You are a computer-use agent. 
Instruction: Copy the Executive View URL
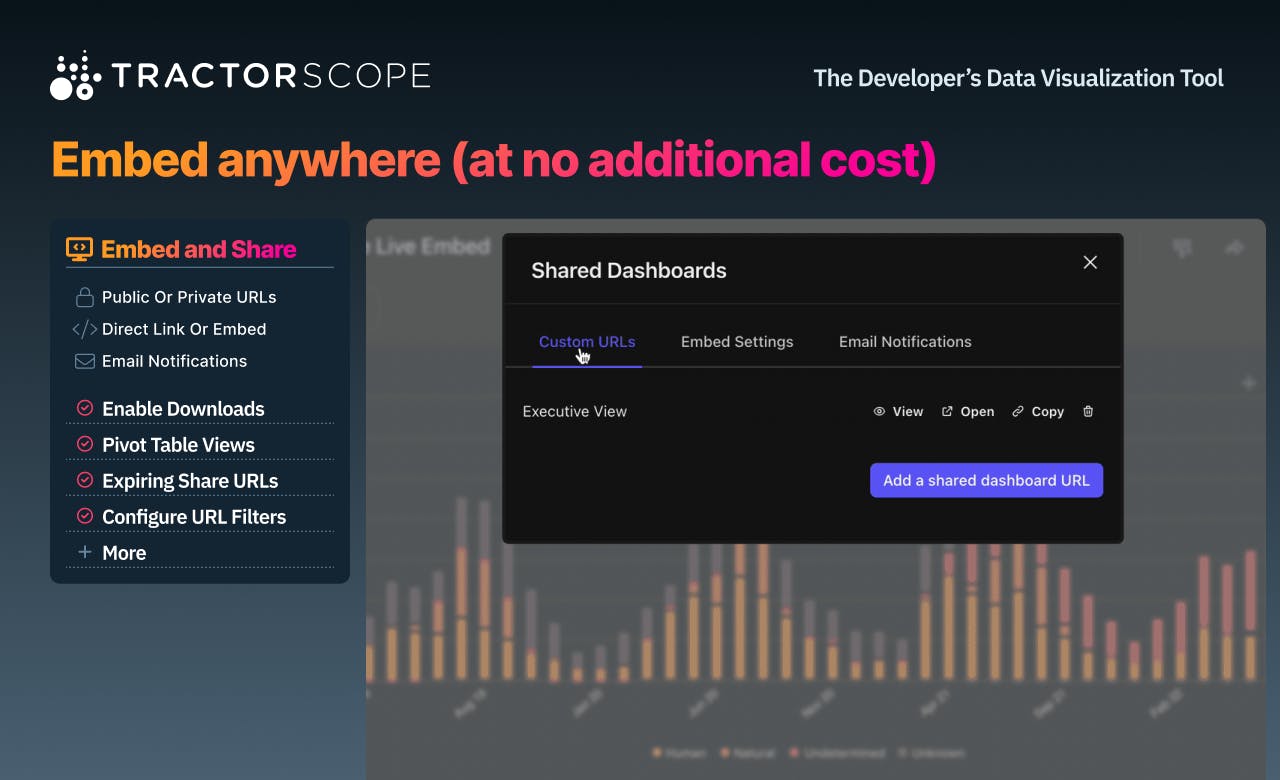click(x=1038, y=411)
